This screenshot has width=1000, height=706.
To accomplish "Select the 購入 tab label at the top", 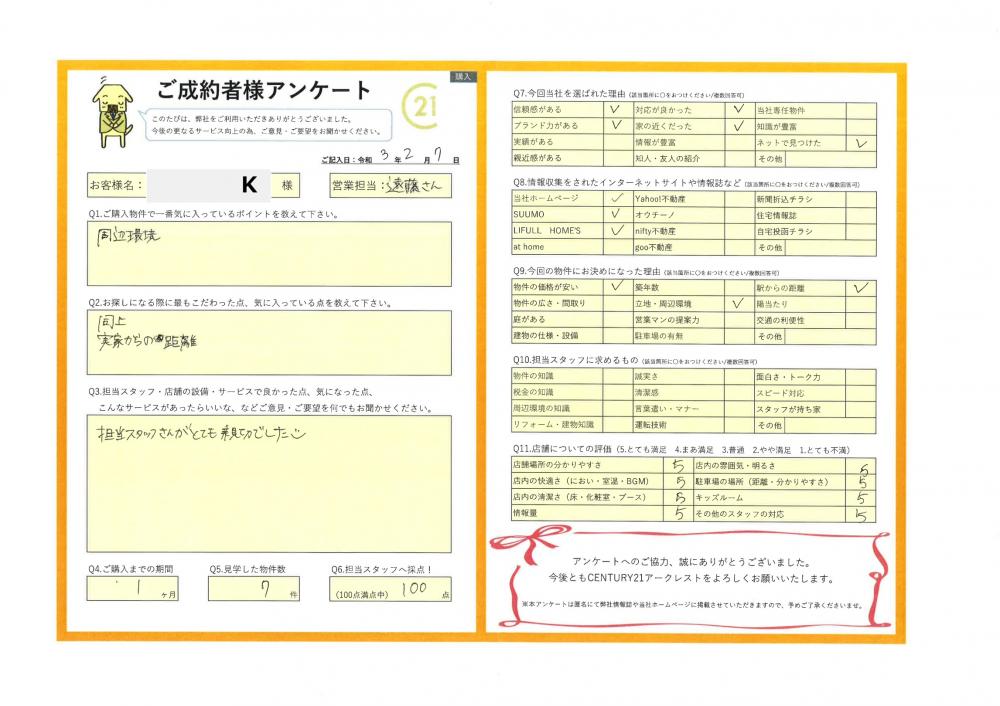I will pos(462,76).
